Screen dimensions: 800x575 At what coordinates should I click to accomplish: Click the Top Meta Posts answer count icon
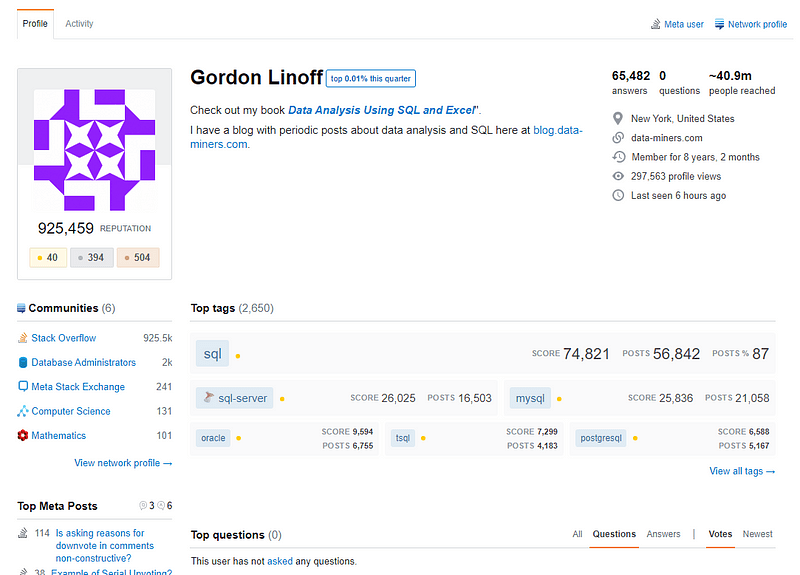161,506
